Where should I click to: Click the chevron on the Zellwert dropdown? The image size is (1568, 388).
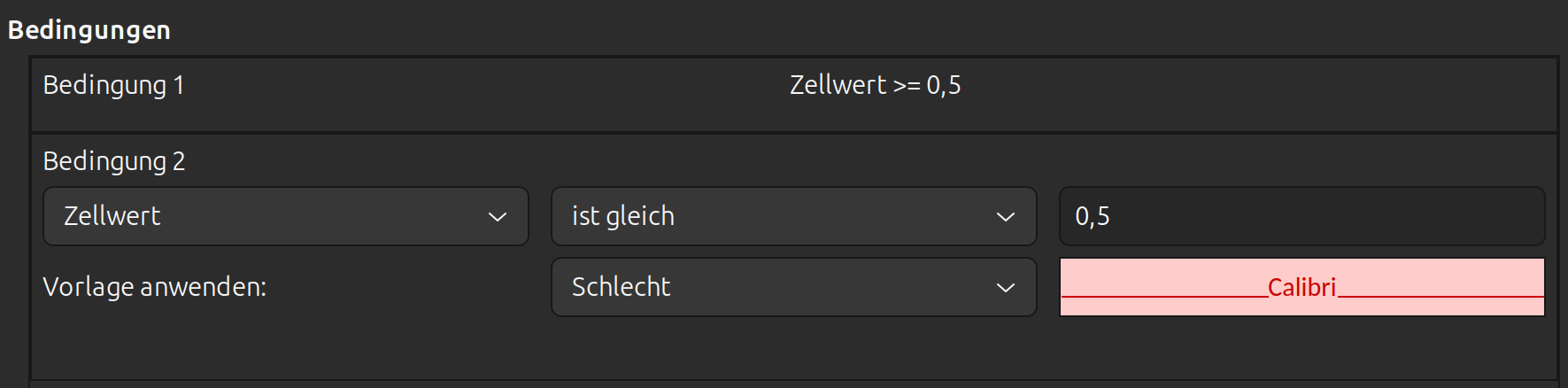click(498, 217)
